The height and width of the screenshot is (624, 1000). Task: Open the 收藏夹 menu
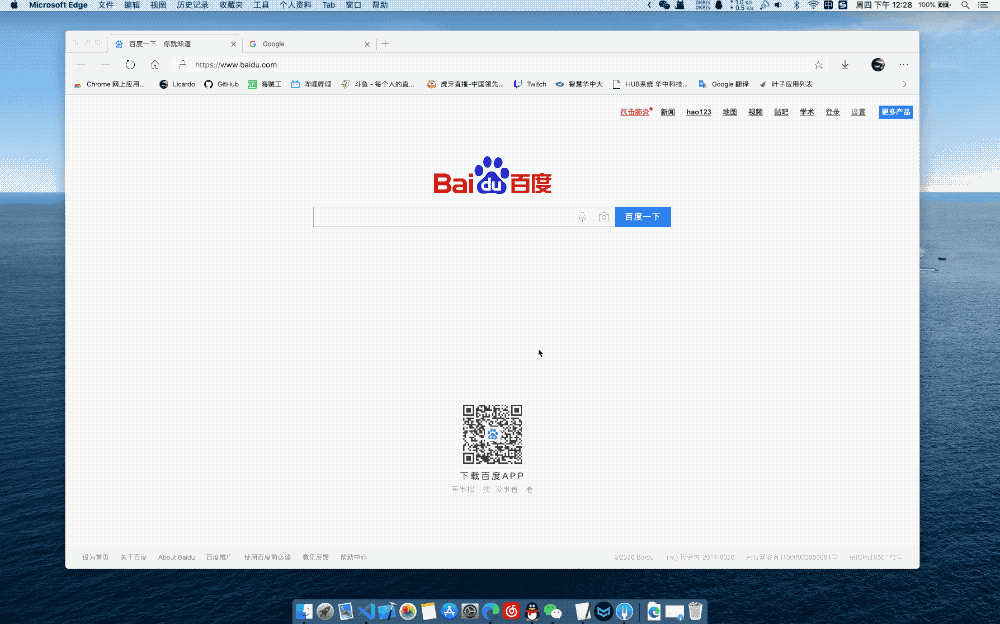point(231,5)
